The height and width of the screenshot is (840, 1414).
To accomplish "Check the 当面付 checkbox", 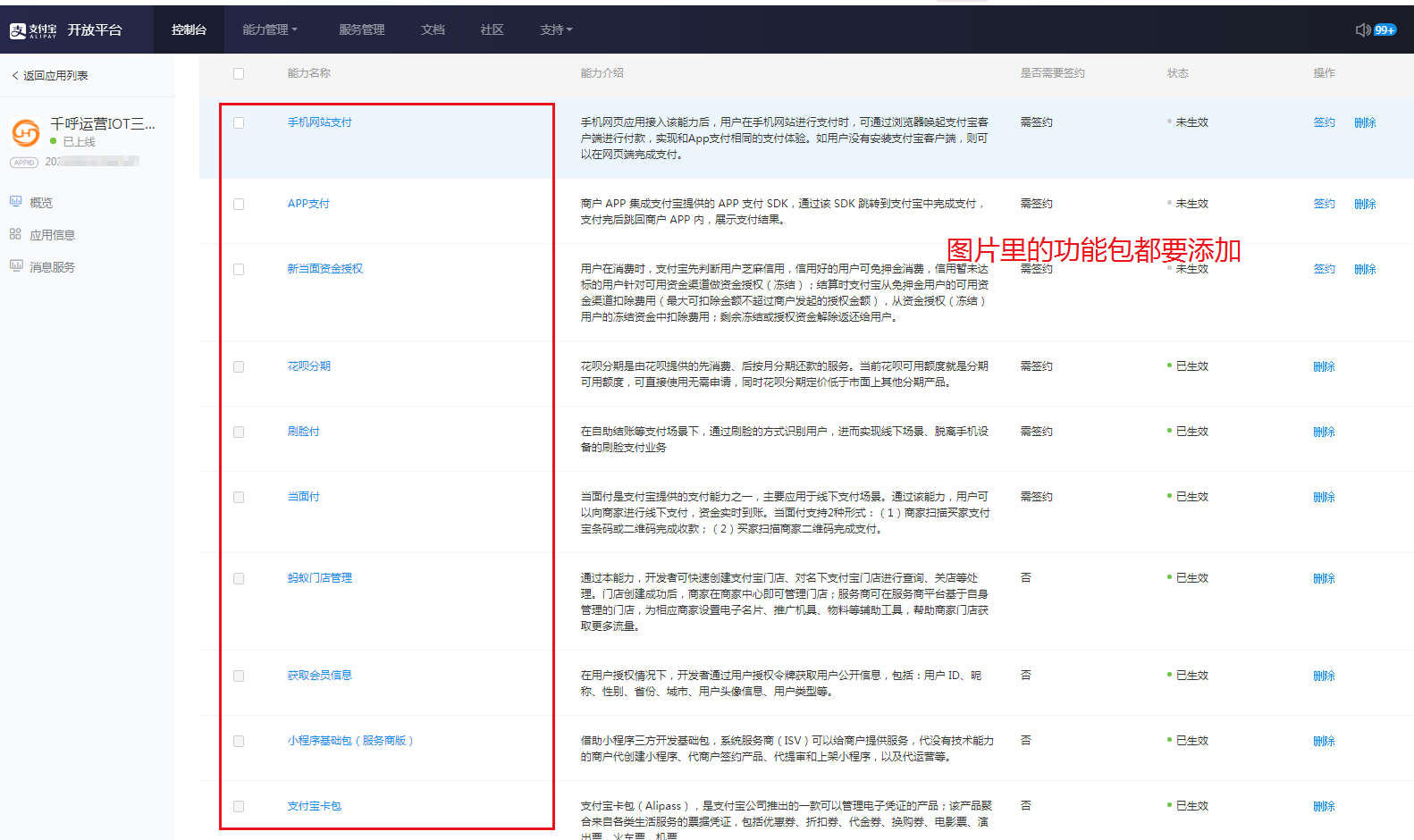I will point(239,497).
